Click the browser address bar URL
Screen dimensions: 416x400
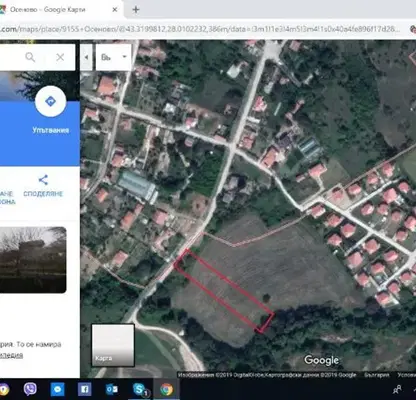point(200,29)
